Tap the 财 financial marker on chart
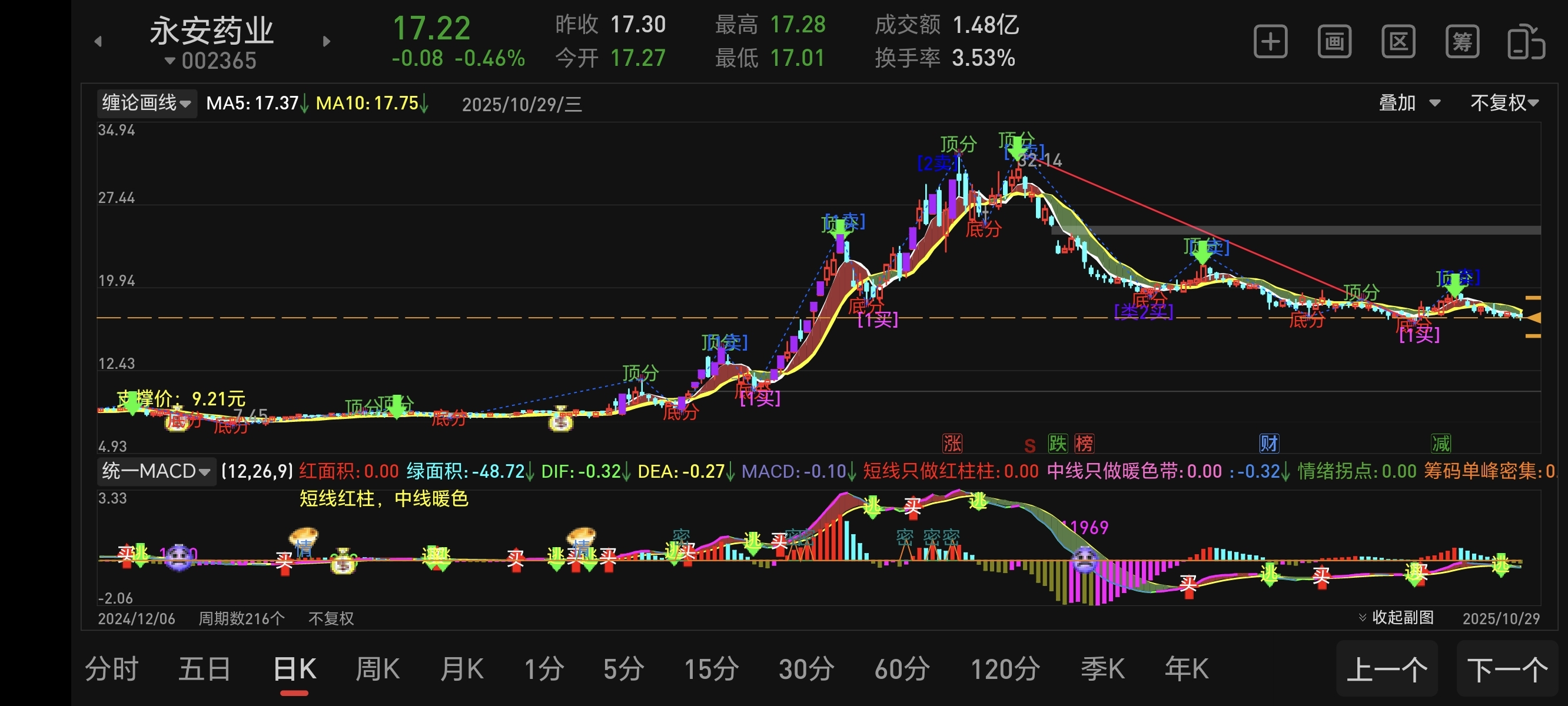 (x=1268, y=443)
